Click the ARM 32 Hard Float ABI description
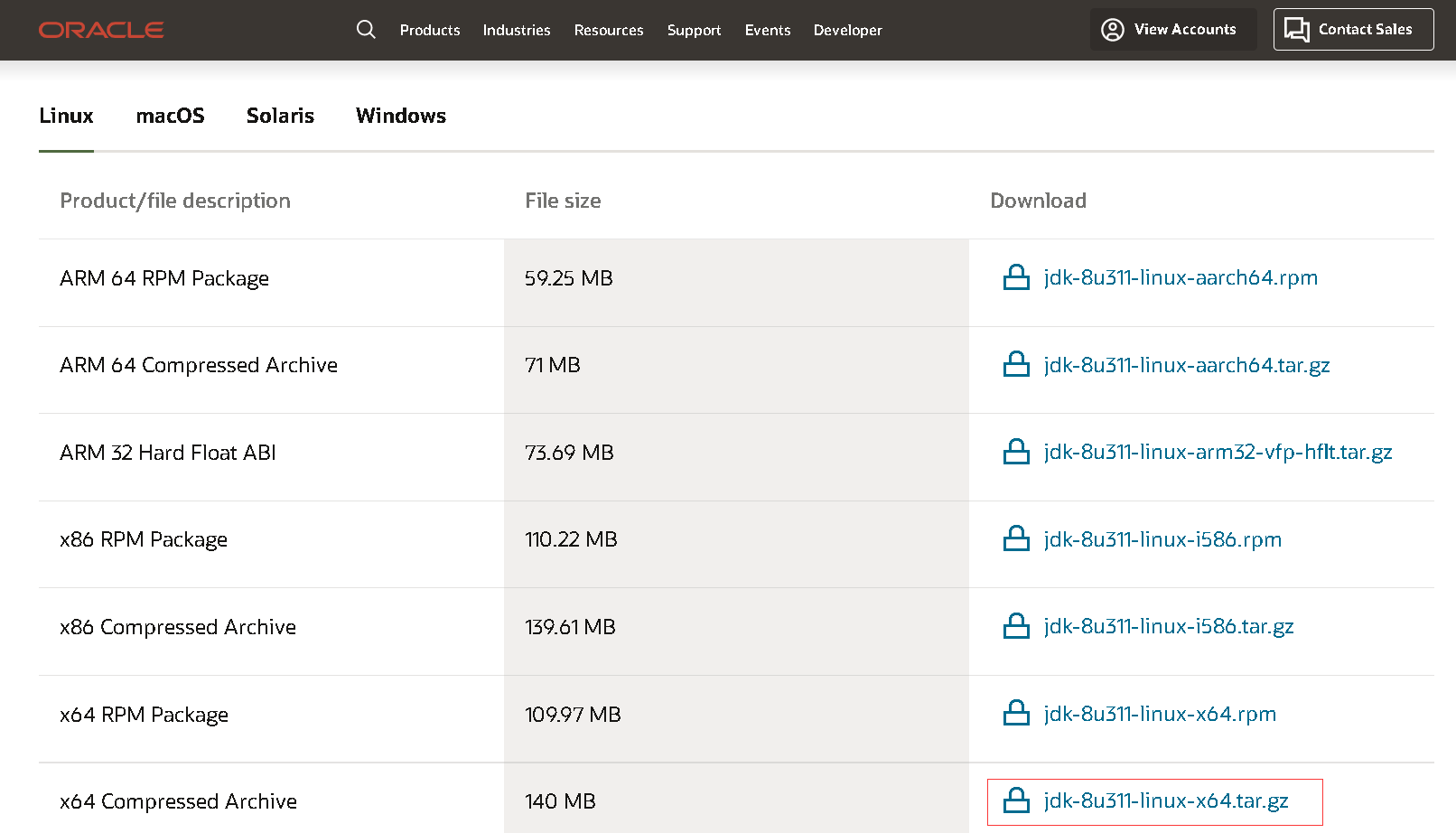The image size is (1456, 833). coord(168,453)
